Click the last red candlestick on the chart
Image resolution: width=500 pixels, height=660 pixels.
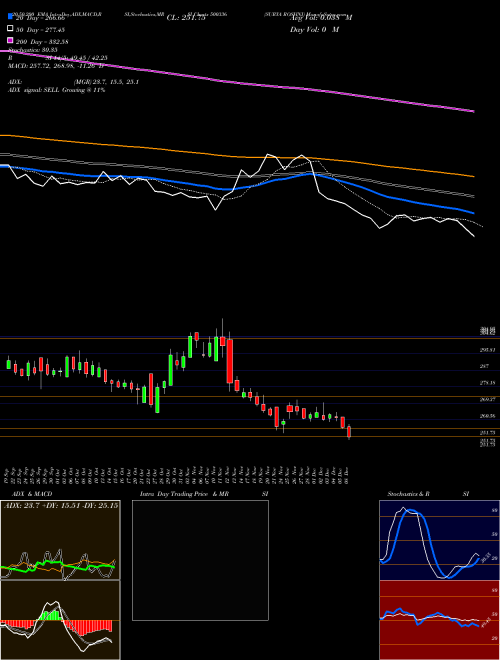349,432
